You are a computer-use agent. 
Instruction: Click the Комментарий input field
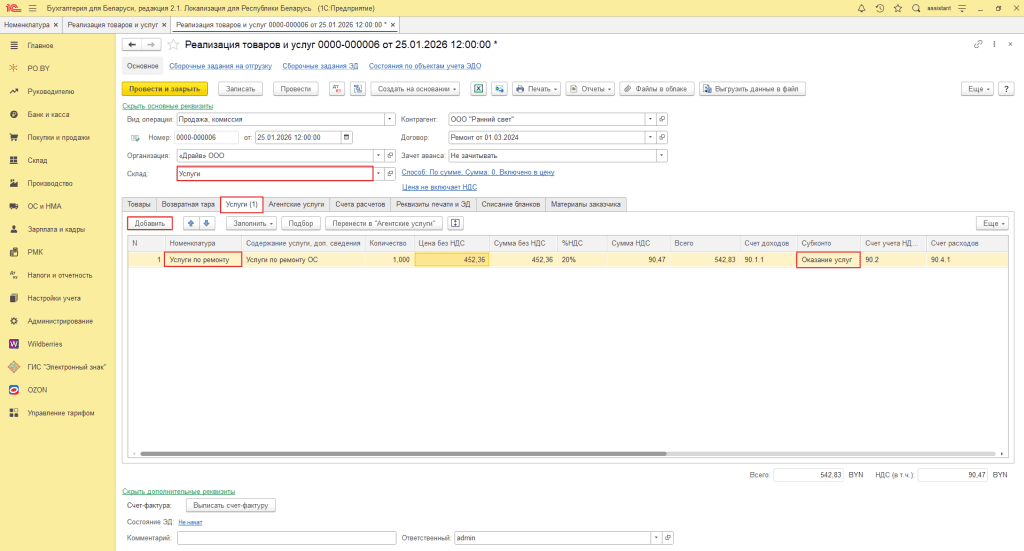(x=287, y=538)
